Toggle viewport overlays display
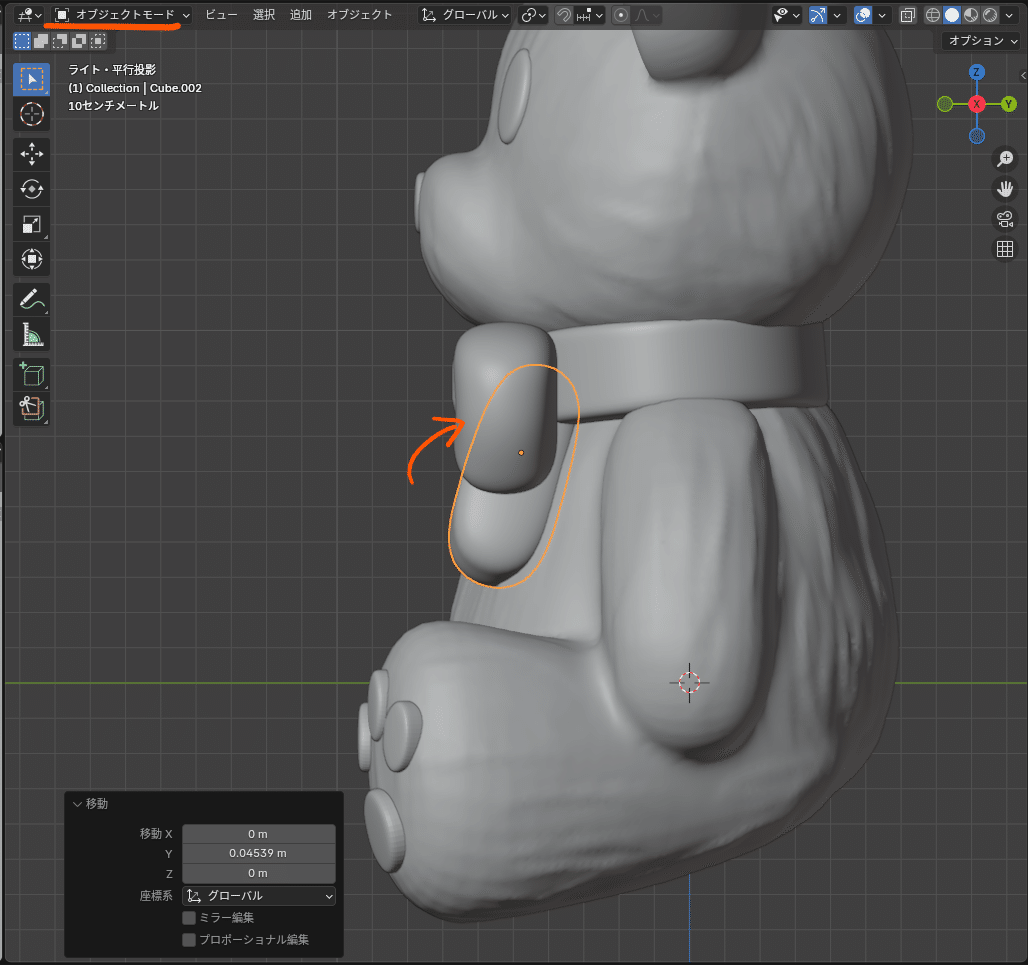The width and height of the screenshot is (1028, 965). click(863, 15)
